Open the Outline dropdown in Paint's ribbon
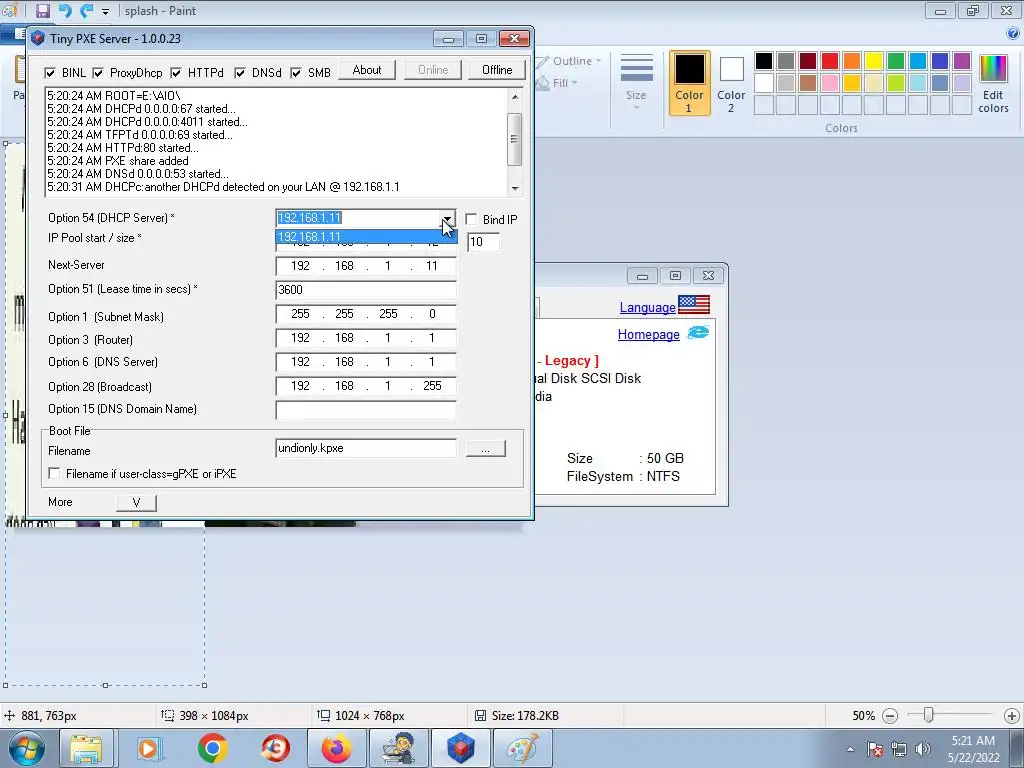Viewport: 1024px width, 768px height. [x=568, y=61]
